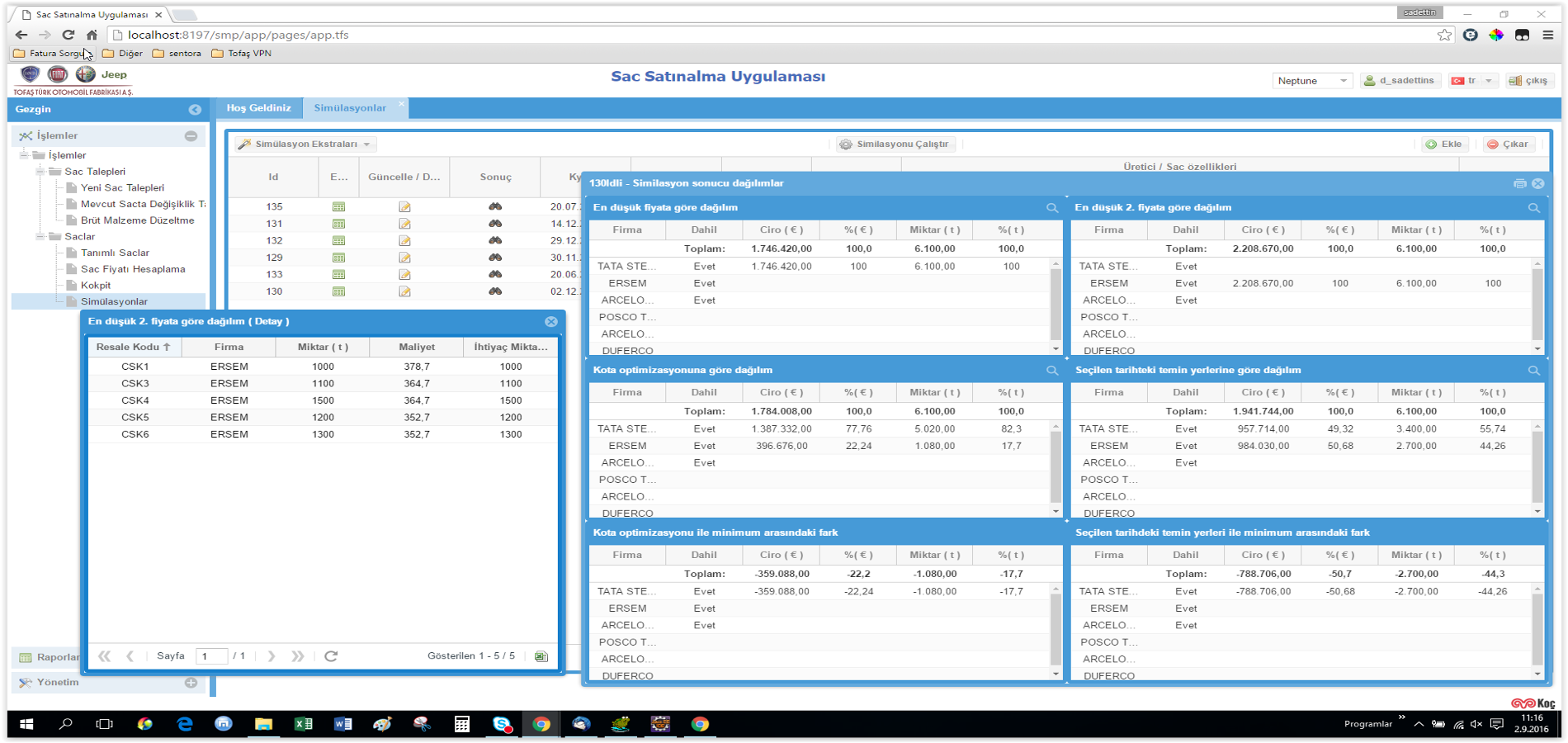Open edit icon for simulation 131
The width and height of the screenshot is (1568, 743).
click(x=404, y=224)
